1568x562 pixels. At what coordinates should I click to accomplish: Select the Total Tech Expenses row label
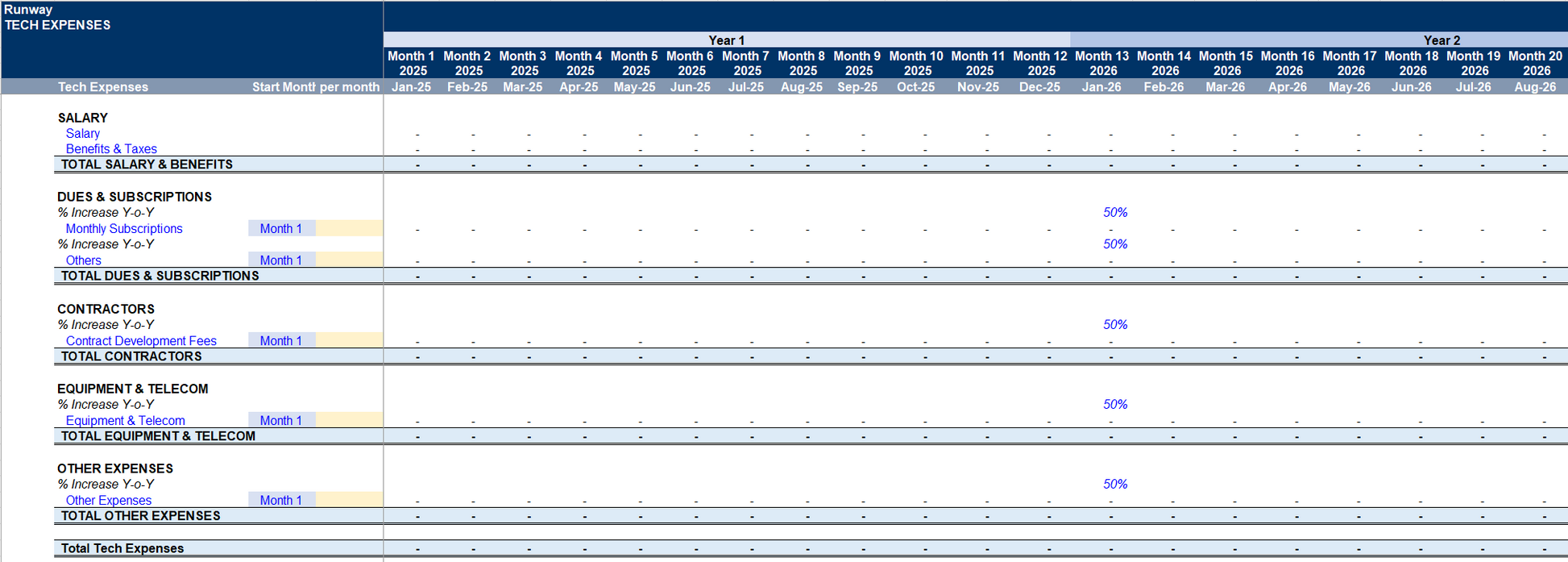tap(122, 548)
